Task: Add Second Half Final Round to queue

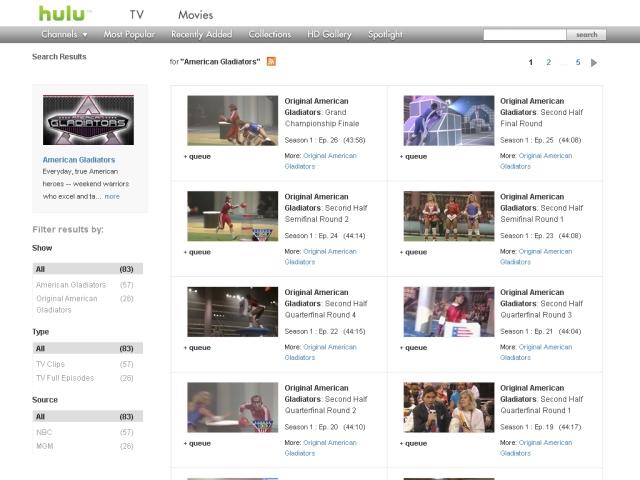Action: coord(413,156)
